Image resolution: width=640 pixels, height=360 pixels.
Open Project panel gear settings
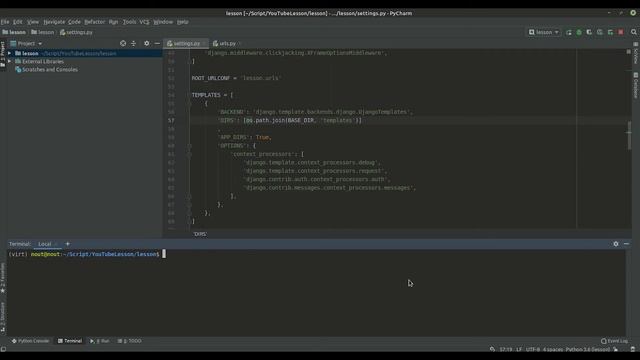pos(147,43)
